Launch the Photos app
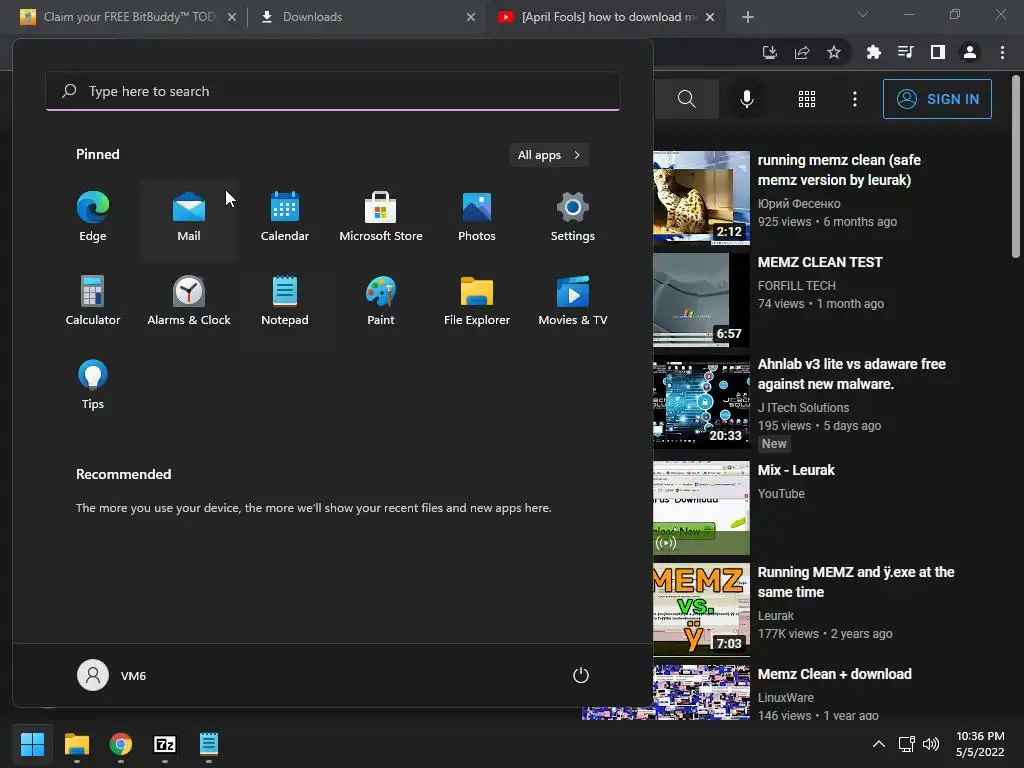Screen dimensions: 1024x768 click(477, 218)
